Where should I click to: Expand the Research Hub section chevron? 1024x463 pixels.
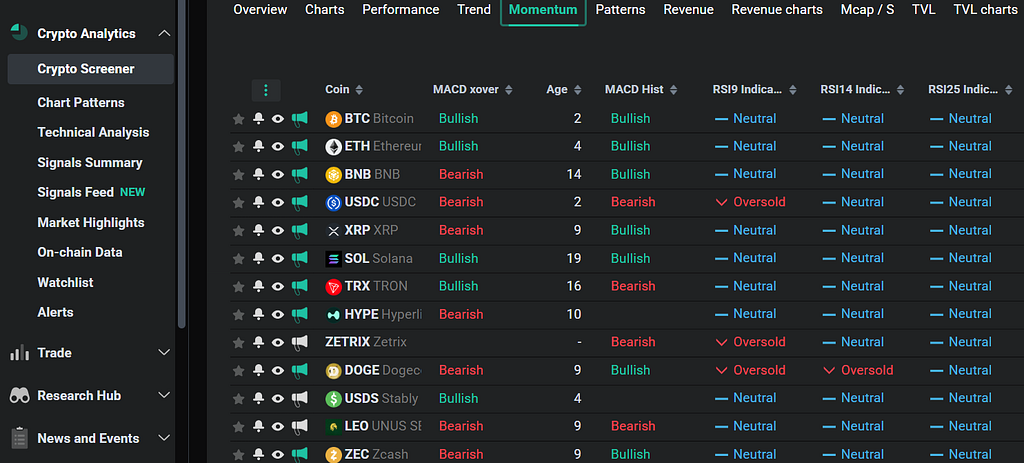pyautogui.click(x=165, y=395)
